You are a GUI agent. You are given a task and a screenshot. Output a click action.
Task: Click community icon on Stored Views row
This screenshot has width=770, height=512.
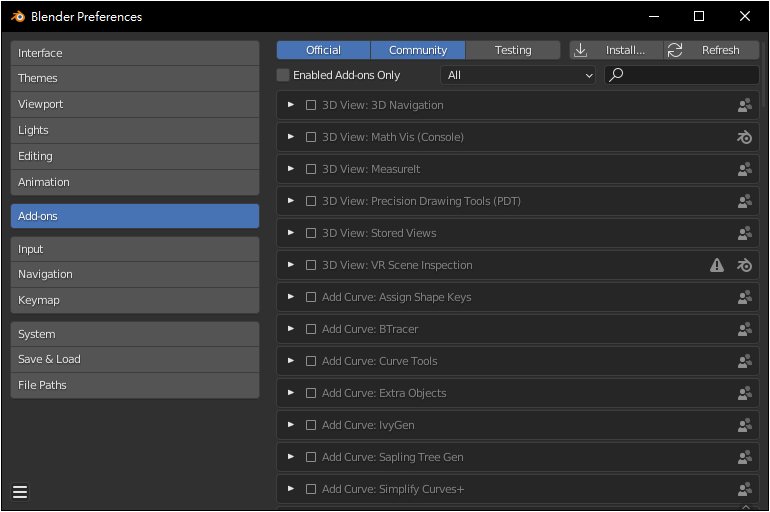coord(744,233)
